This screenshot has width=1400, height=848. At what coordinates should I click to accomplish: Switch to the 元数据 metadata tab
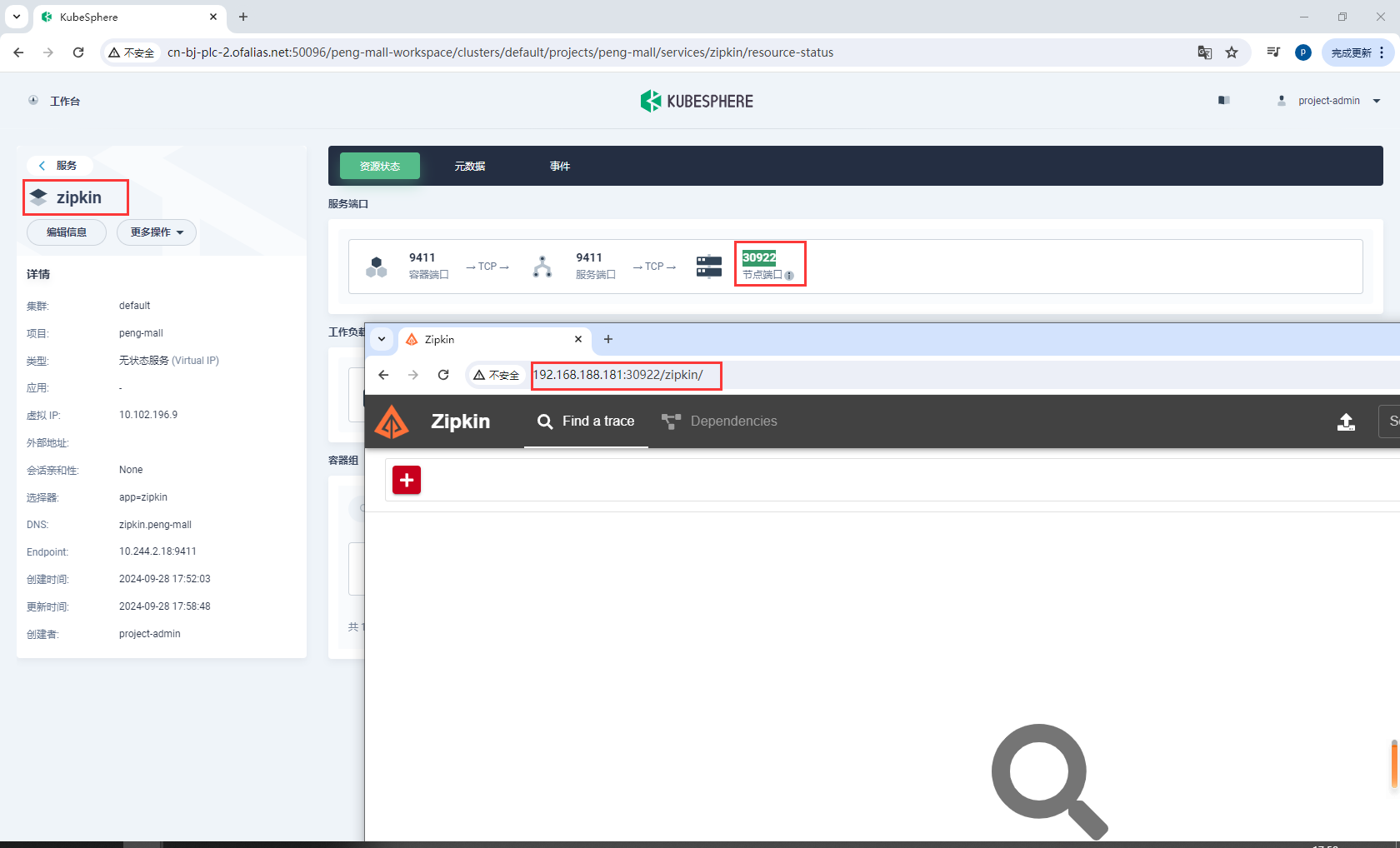click(470, 166)
